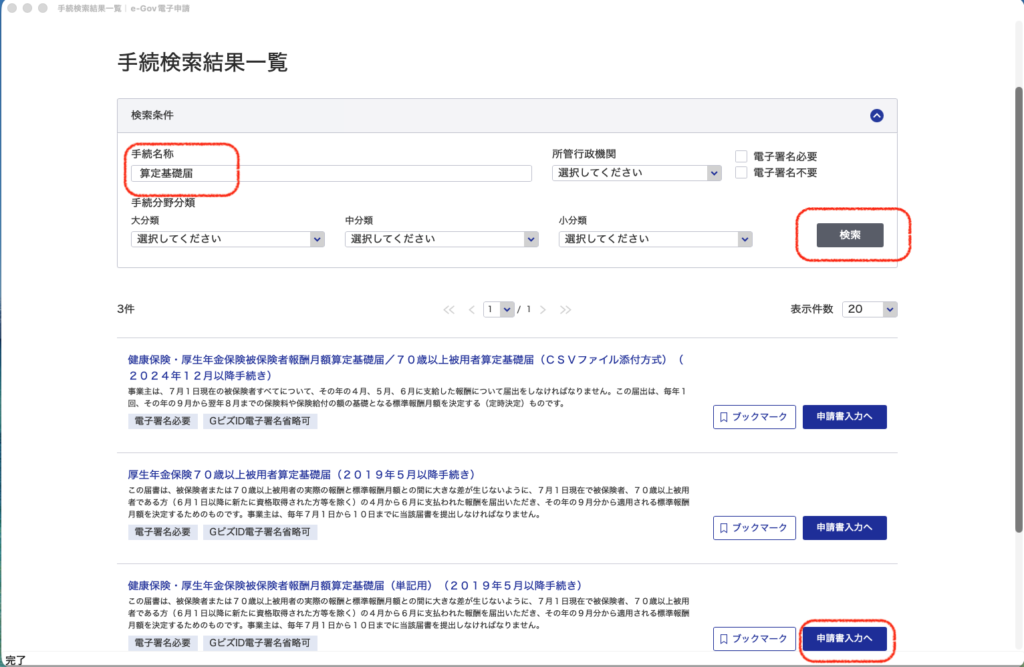Open the 中分類 dropdown
1024x667 pixels.
(x=441, y=239)
